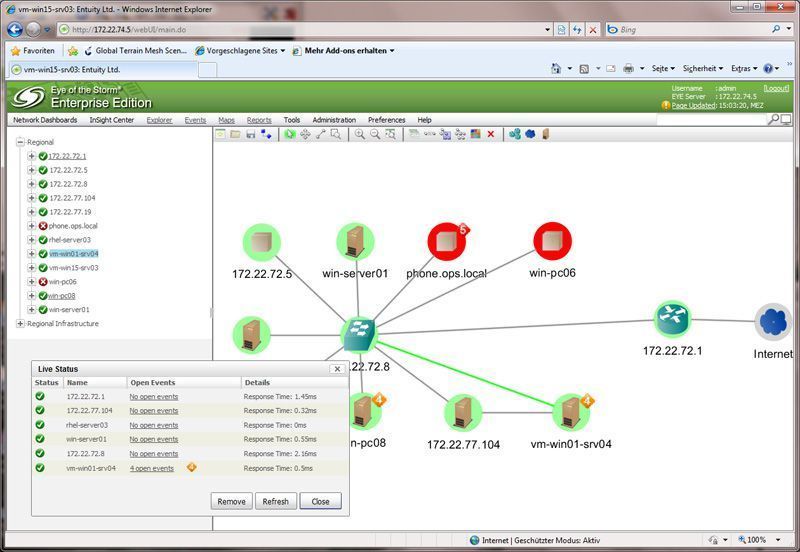Open the Tools menu

pos(292,120)
